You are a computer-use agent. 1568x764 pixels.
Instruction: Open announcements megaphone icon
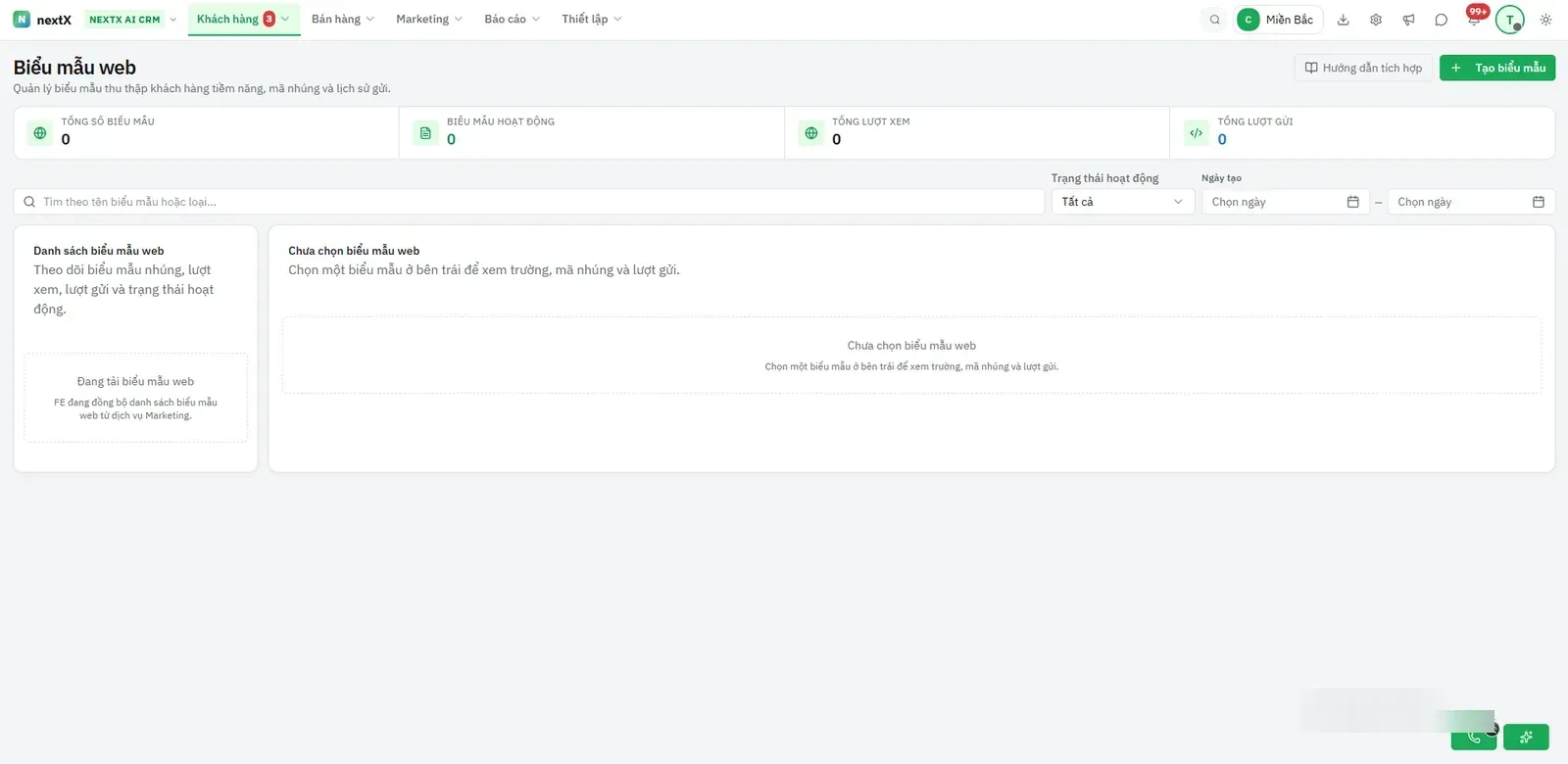pos(1408,20)
